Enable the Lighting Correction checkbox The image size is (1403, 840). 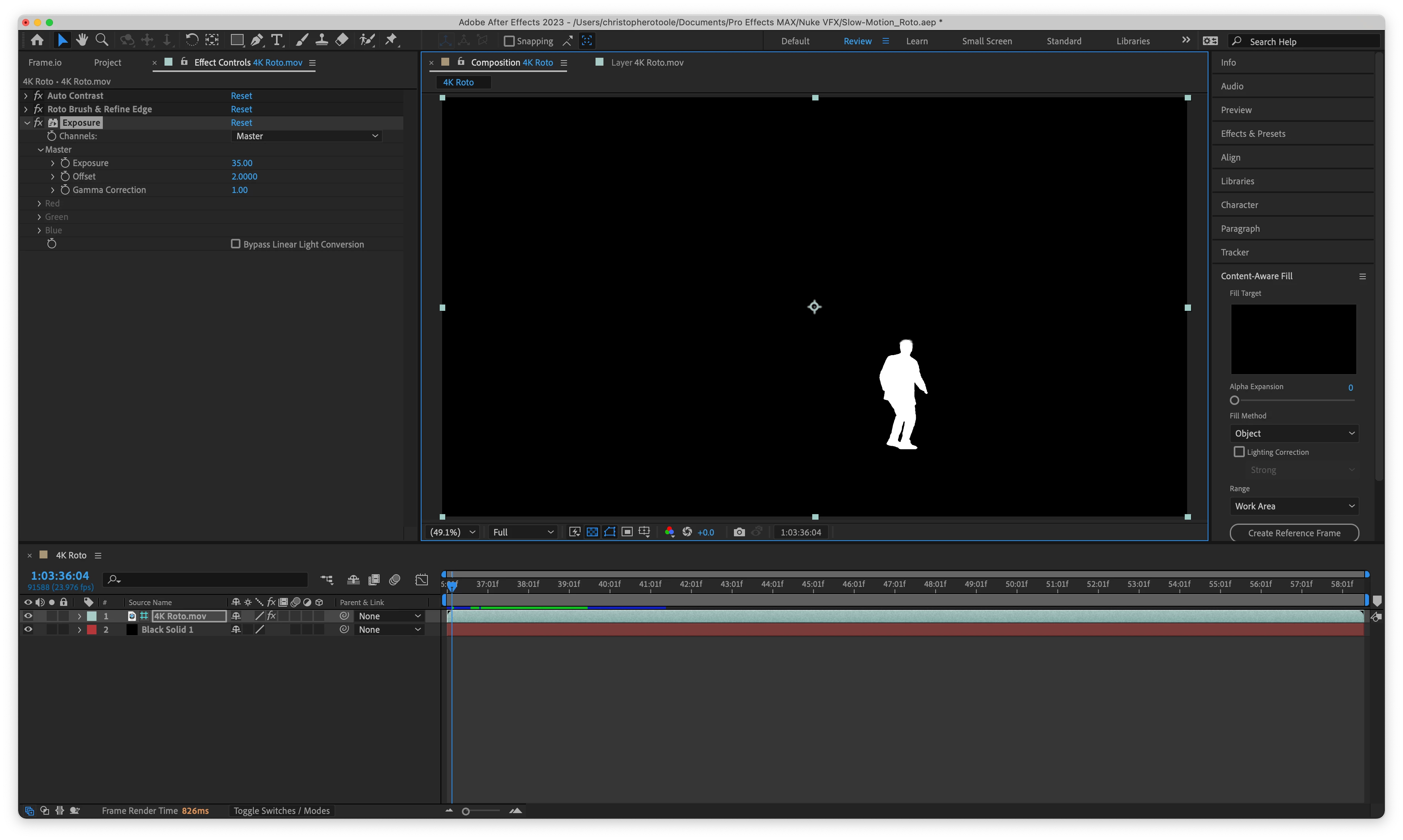pyautogui.click(x=1239, y=452)
